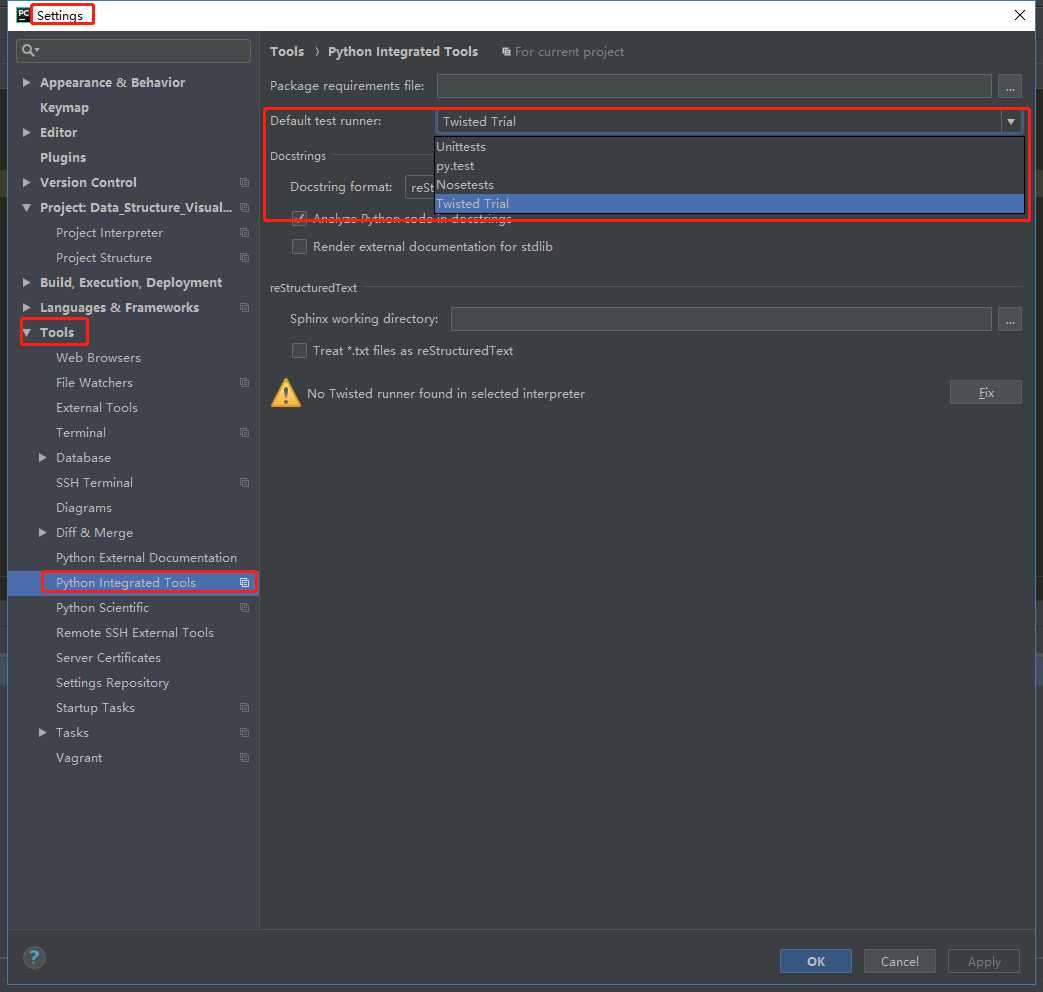This screenshot has width=1043, height=992.
Task: Expand the Languages & Frameworks section
Action: point(27,307)
